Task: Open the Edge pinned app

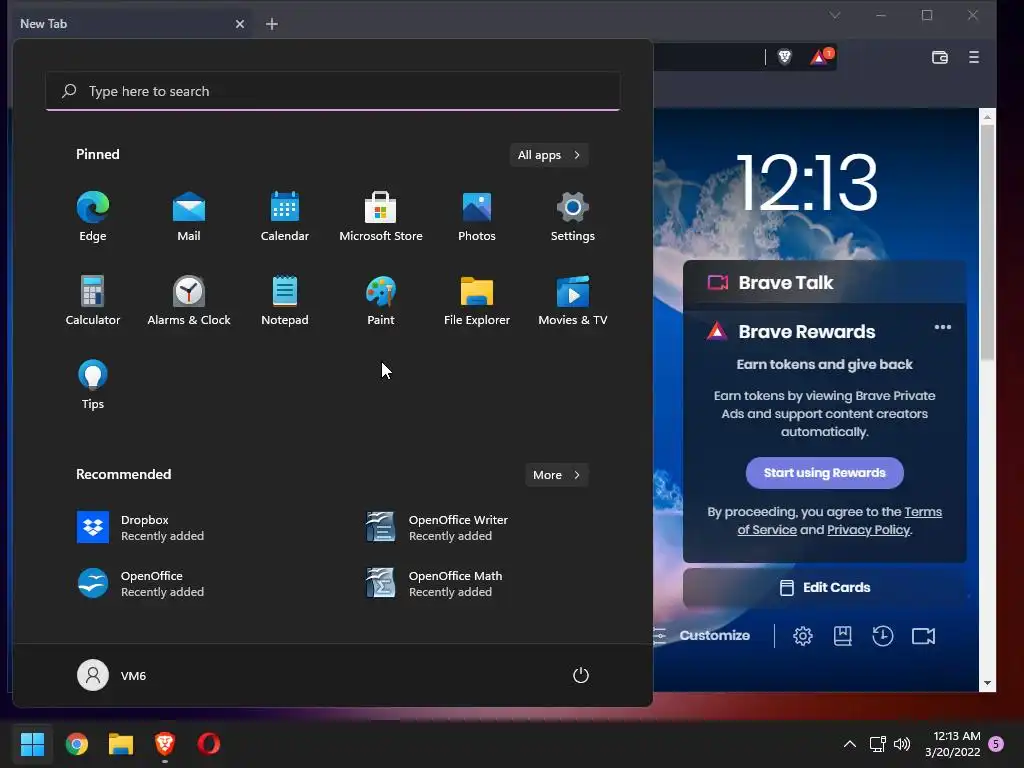Action: pyautogui.click(x=93, y=217)
